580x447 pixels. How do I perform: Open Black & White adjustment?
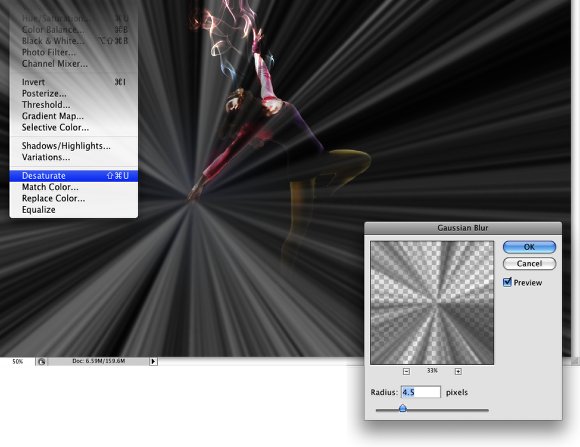click(74, 41)
